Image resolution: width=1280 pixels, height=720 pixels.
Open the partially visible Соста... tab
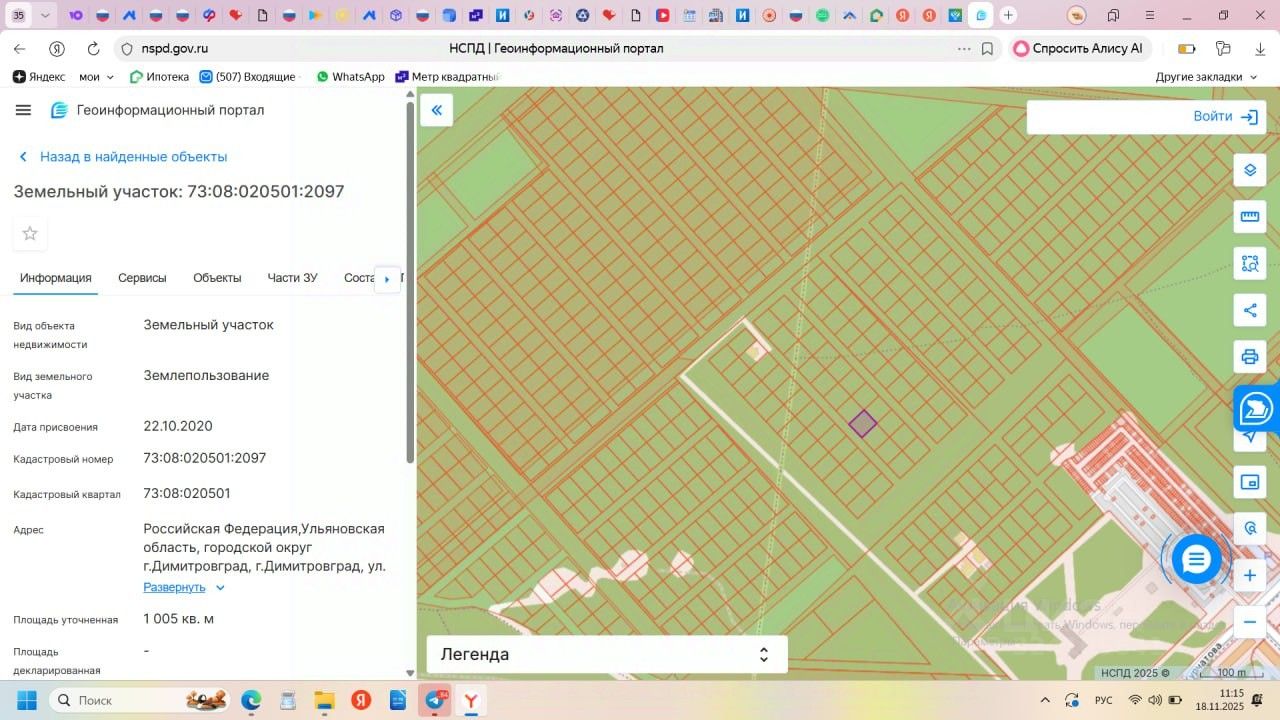pyautogui.click(x=358, y=278)
